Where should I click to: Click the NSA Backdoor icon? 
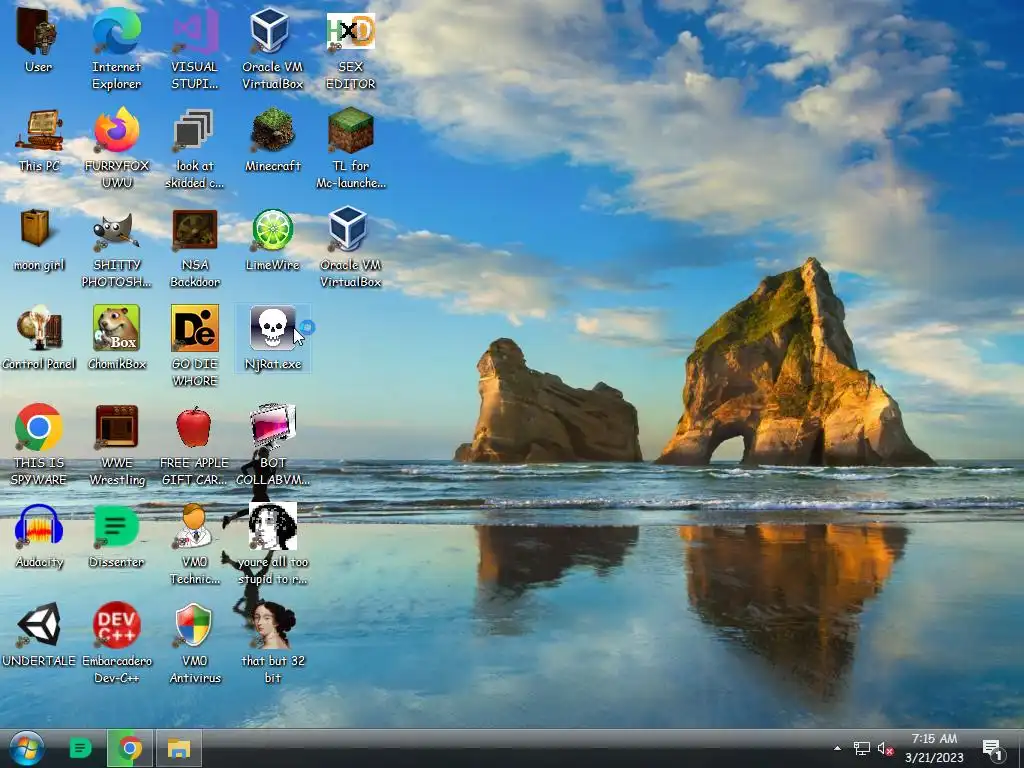pos(195,229)
